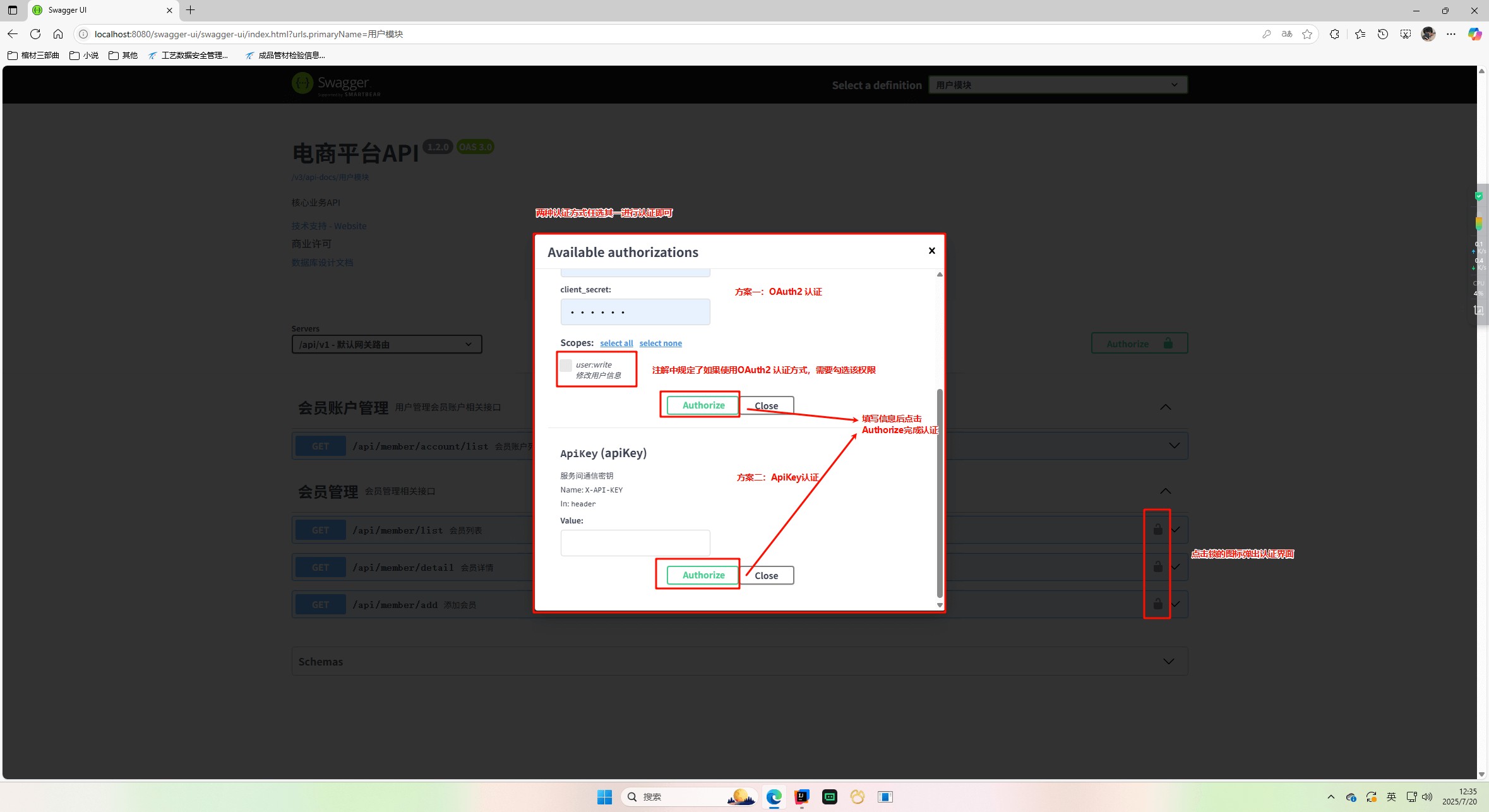Click lock icon on /api/member/list row
Screen dimensions: 1489x812
[x=1157, y=529]
